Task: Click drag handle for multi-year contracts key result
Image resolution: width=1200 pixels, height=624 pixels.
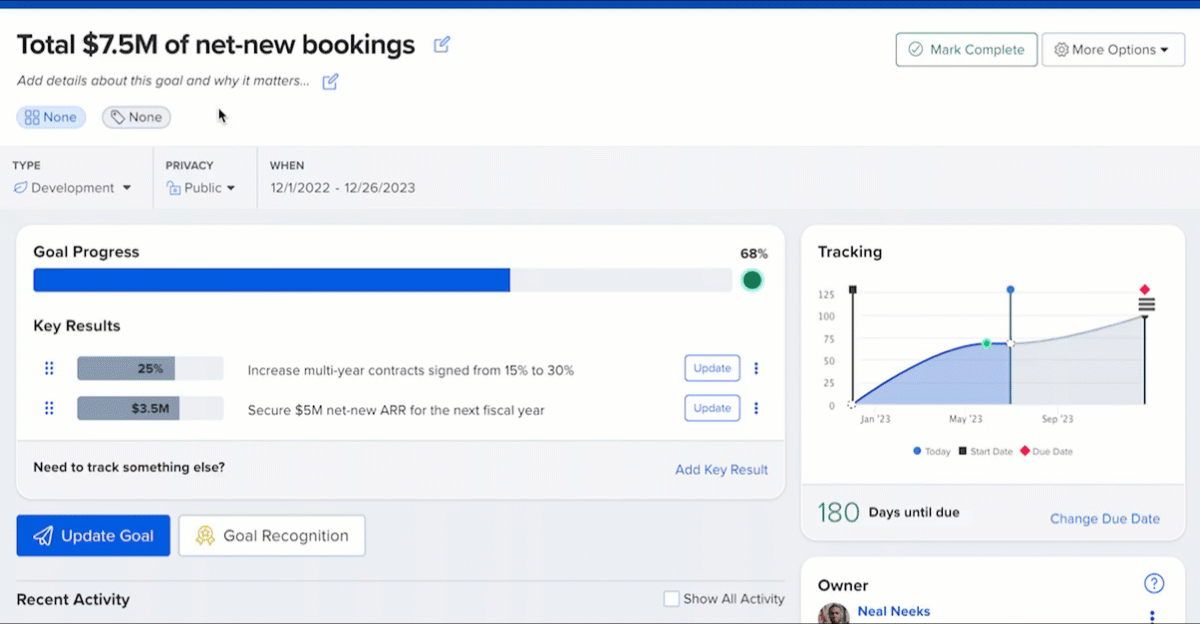Action: pos(49,369)
